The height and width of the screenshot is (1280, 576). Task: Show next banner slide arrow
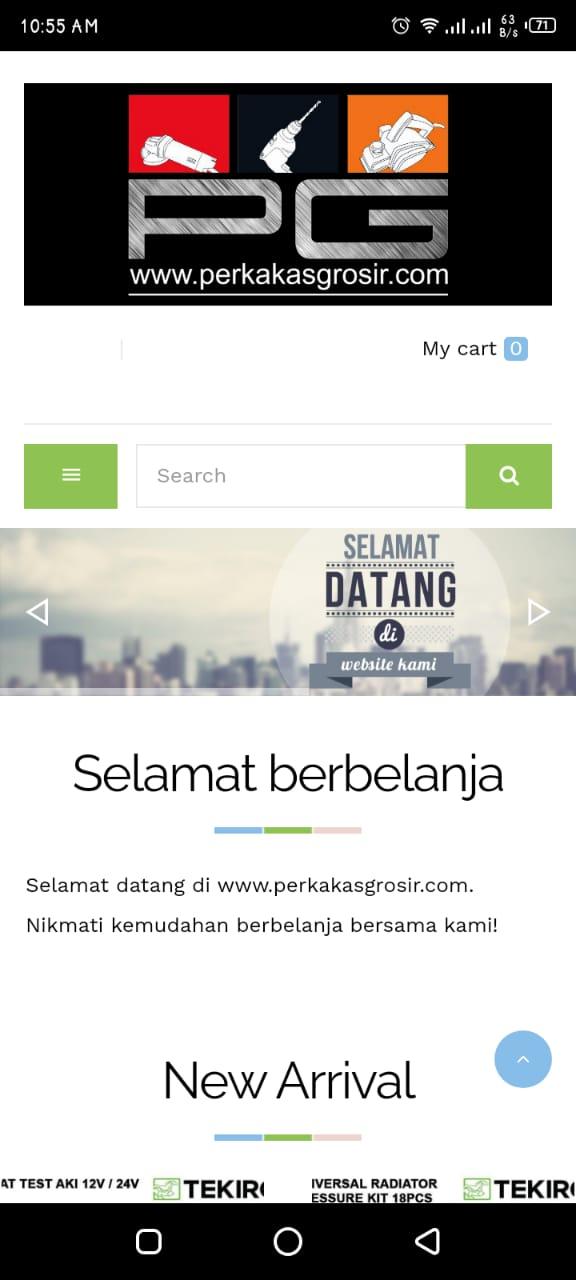pos(538,611)
